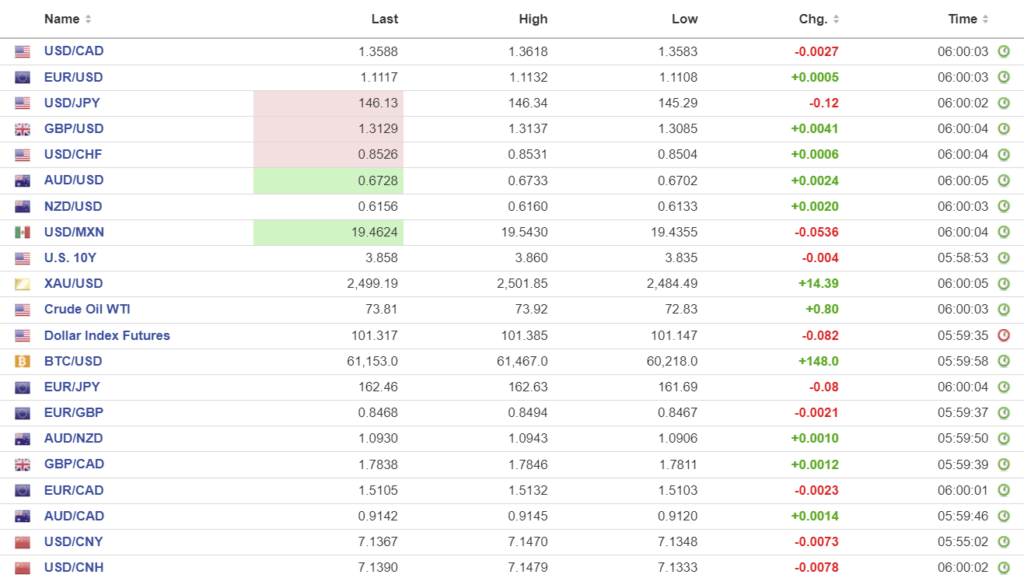Click the green clock icon in BTC/USD row
Screen dimensions: 1024x578
click(x=1003, y=361)
